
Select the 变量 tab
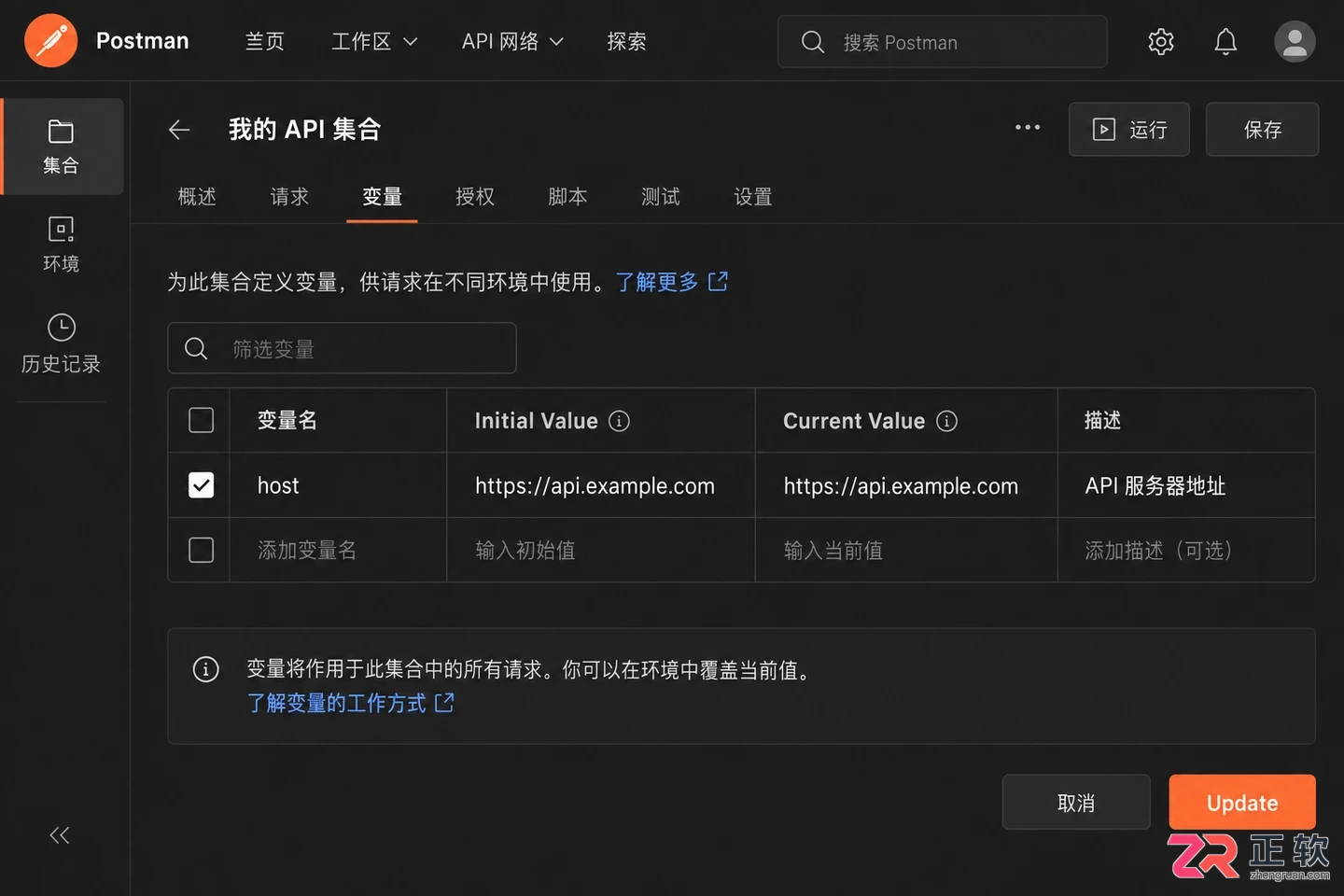(382, 197)
